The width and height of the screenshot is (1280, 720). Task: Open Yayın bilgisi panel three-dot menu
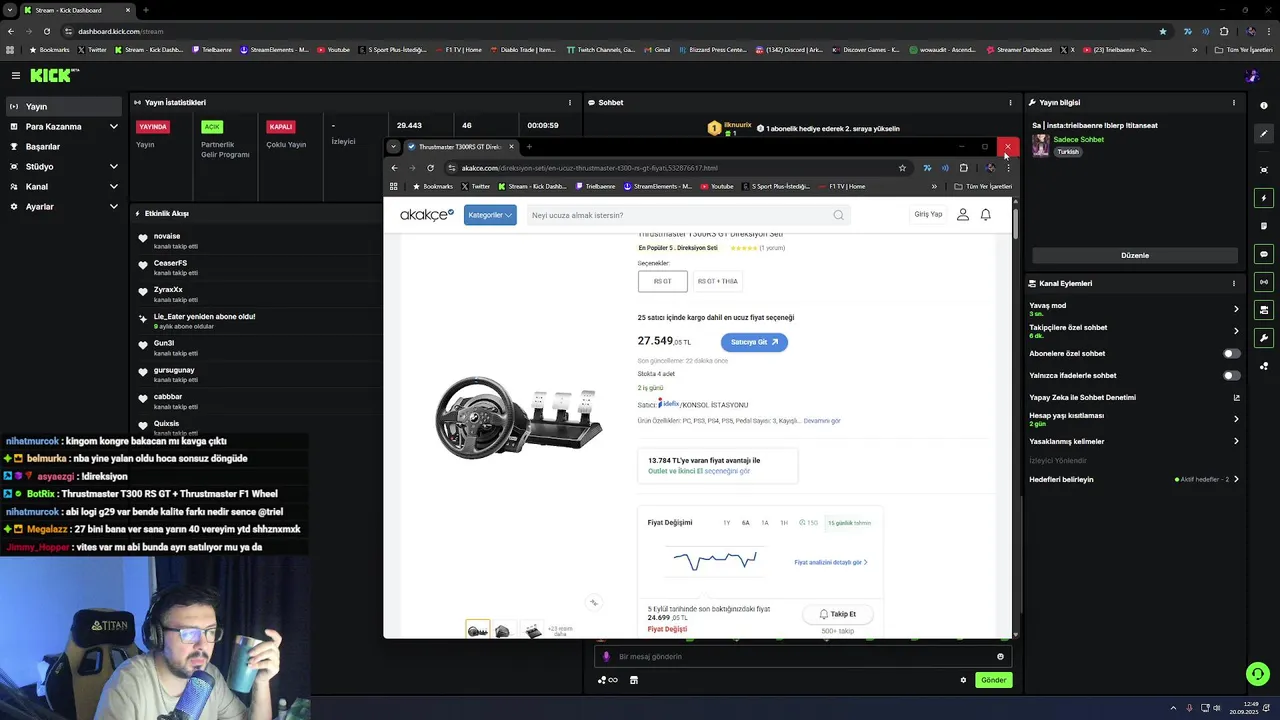1233,102
